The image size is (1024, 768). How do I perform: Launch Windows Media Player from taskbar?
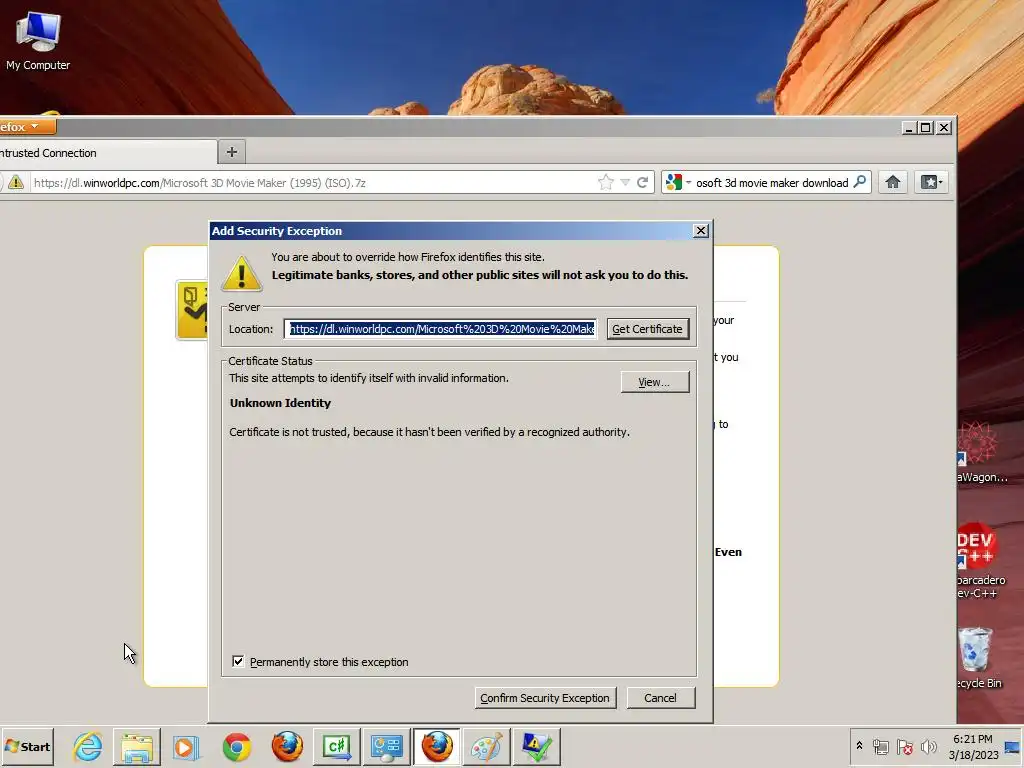(186, 746)
